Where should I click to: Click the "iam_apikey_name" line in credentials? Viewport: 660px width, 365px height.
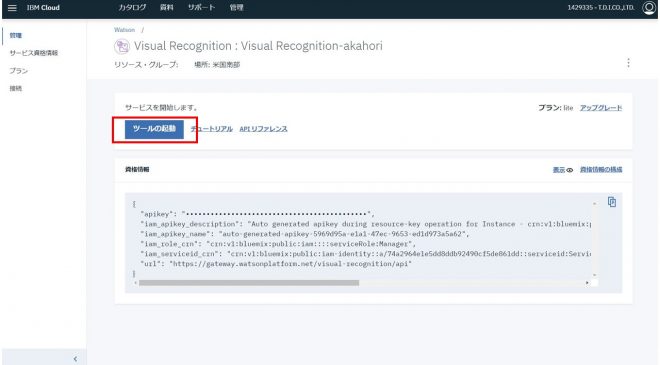point(305,234)
